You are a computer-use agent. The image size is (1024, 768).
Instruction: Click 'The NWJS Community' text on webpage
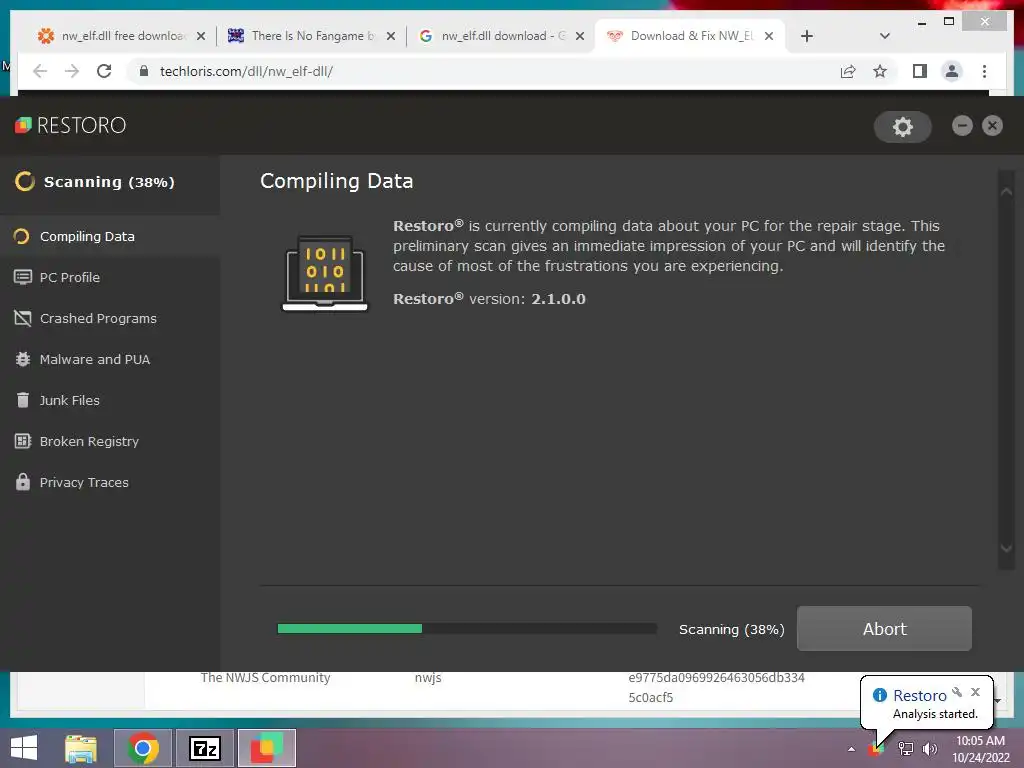pos(265,678)
